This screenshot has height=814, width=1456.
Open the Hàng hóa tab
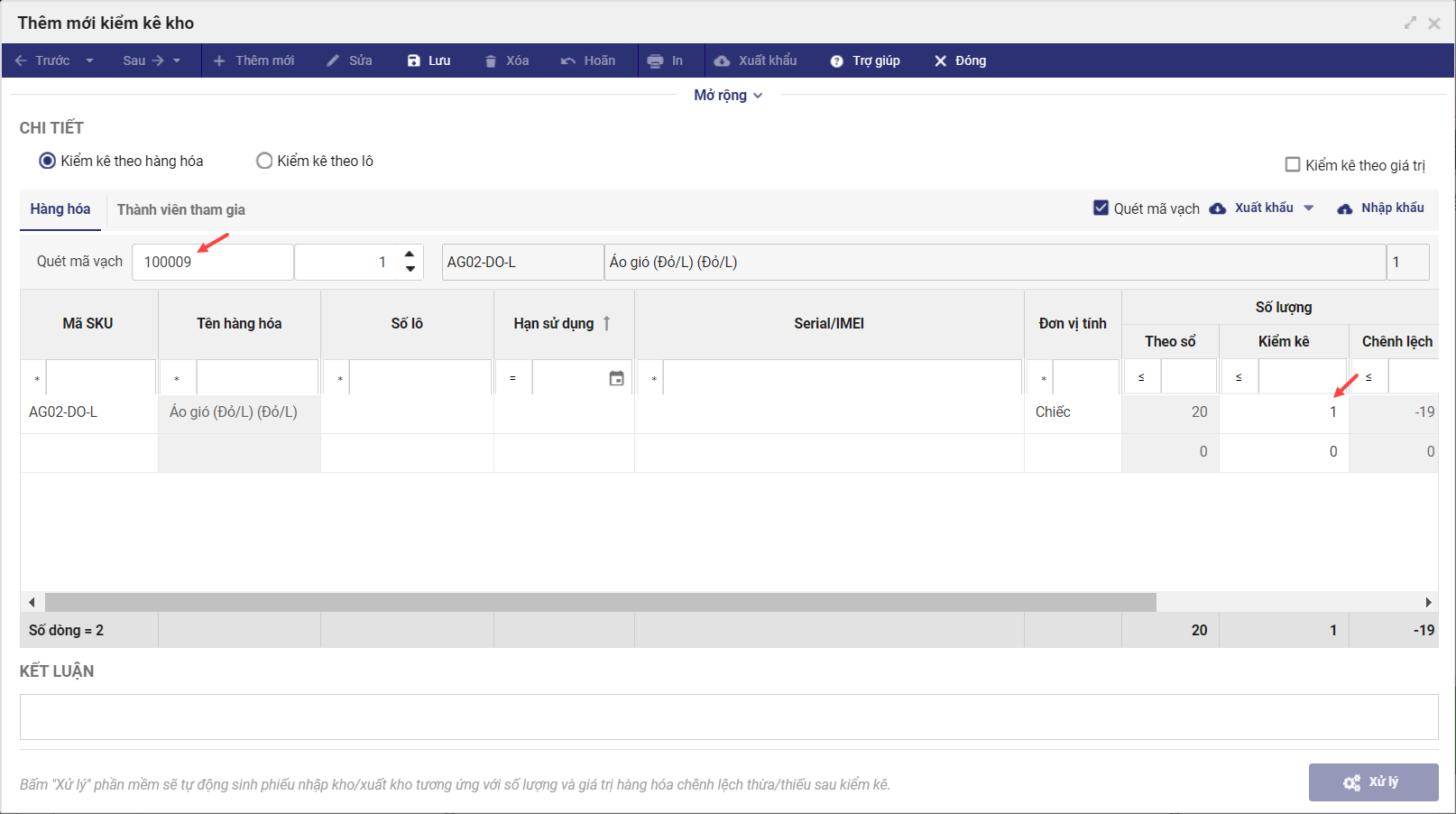pyautogui.click(x=60, y=209)
